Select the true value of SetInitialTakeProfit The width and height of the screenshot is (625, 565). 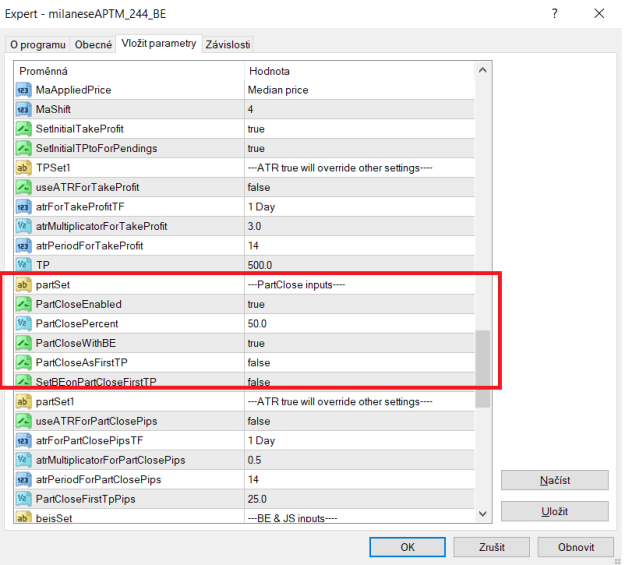[256, 129]
